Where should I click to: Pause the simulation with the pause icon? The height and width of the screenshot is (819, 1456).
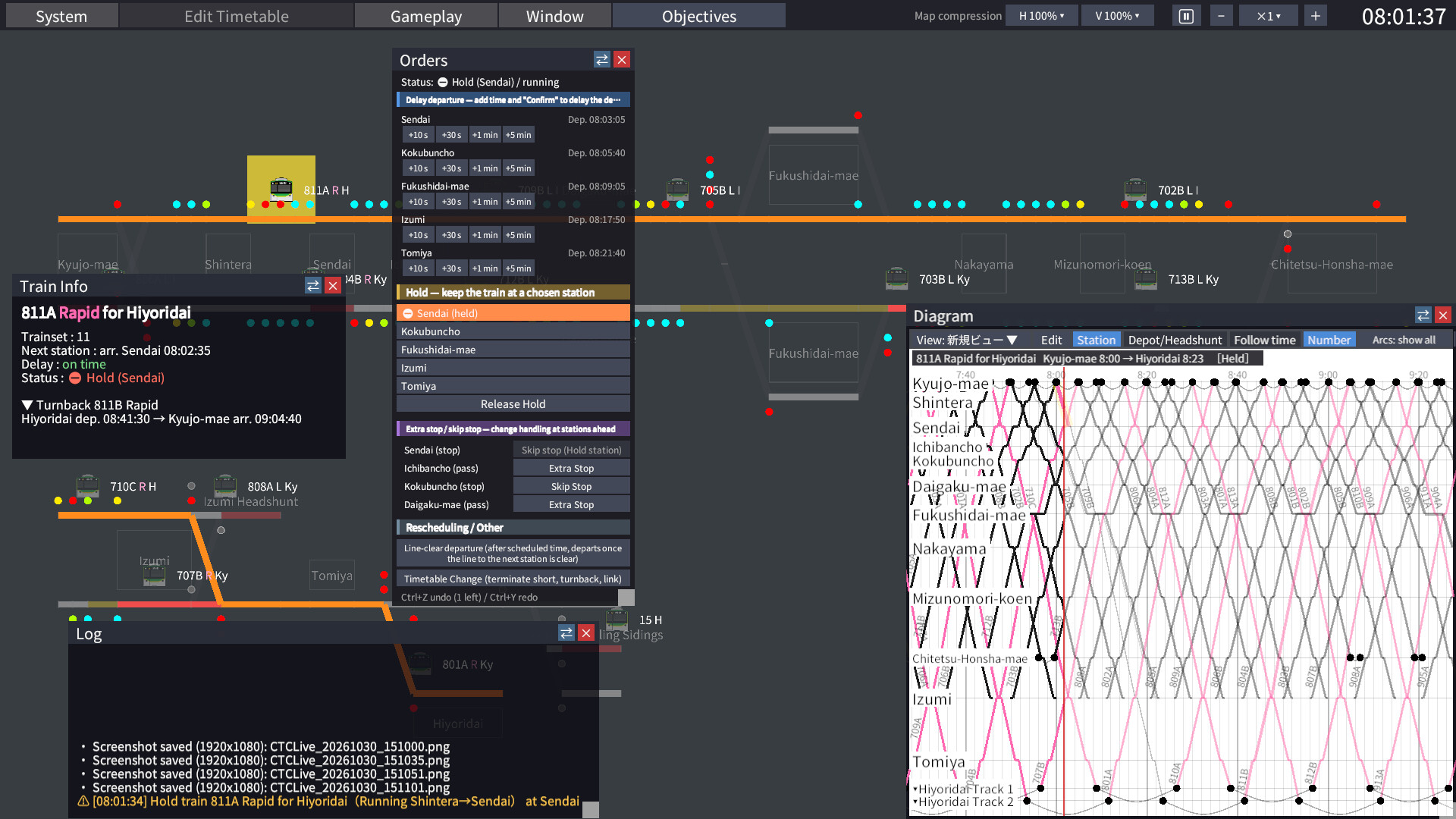tap(1186, 16)
